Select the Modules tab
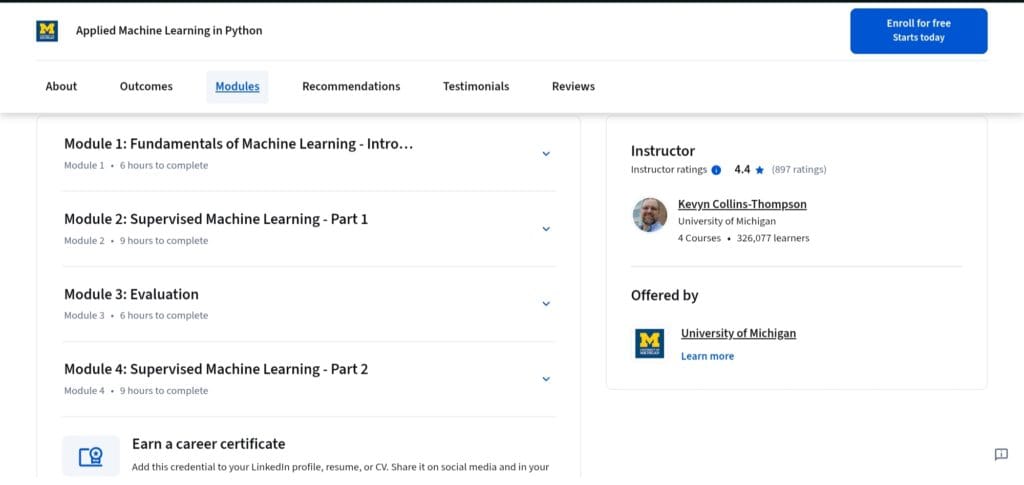The height and width of the screenshot is (485, 1024). pyautogui.click(x=237, y=86)
